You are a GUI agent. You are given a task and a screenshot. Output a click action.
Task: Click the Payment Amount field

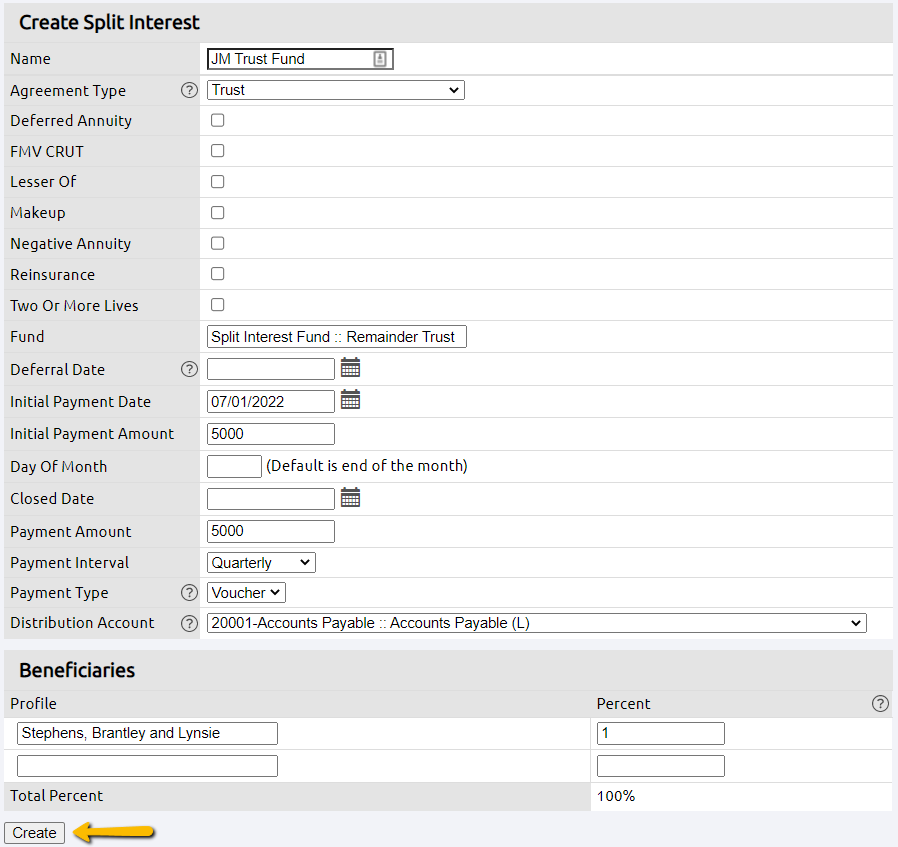pos(271,531)
